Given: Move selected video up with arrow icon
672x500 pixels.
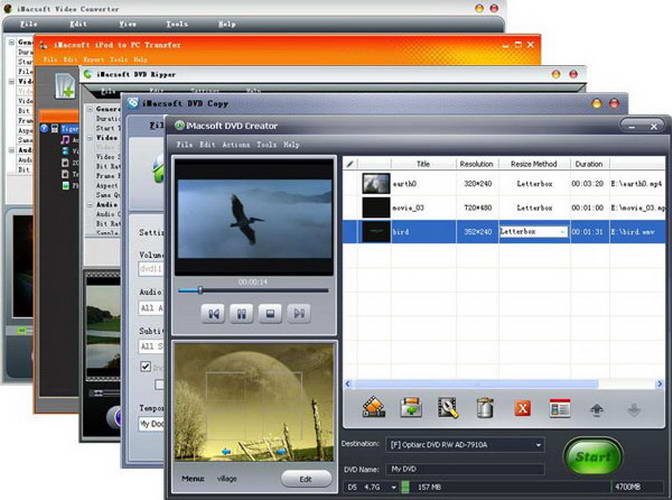Looking at the screenshot, I should click(x=598, y=407).
